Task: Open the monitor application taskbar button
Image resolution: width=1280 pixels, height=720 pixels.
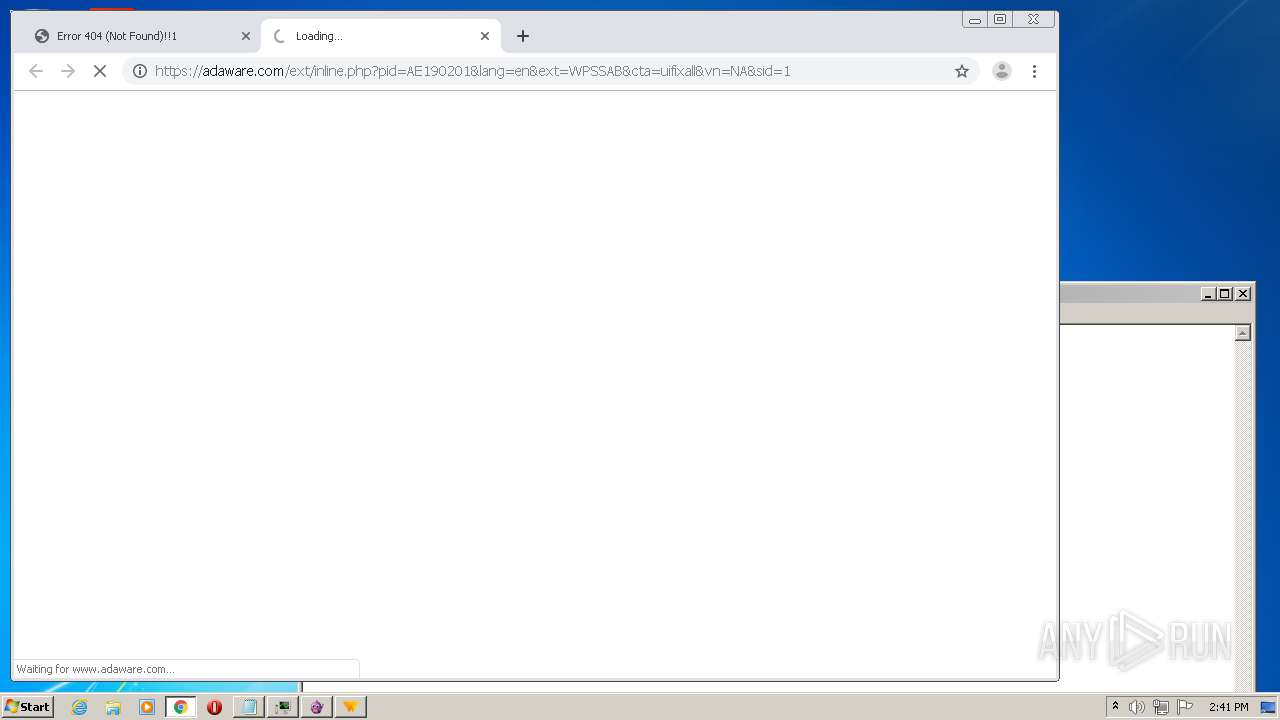Action: [283, 707]
